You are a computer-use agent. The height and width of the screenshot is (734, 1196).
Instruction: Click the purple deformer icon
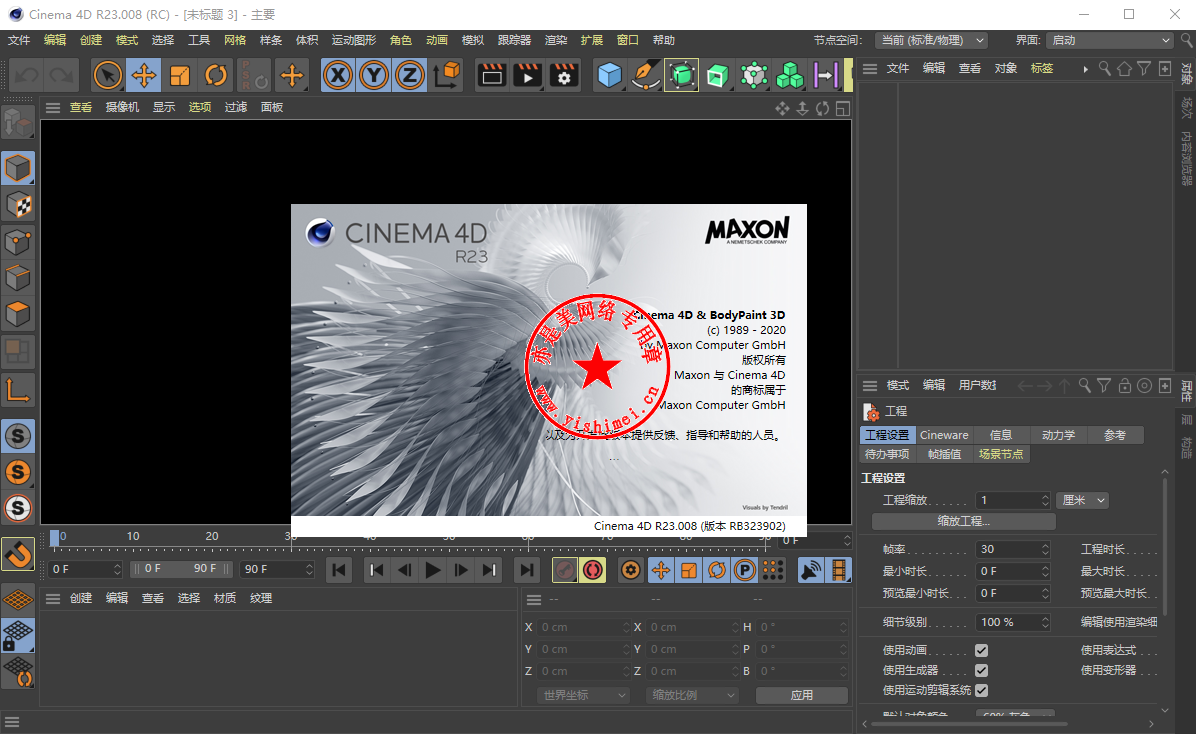[x=825, y=76]
